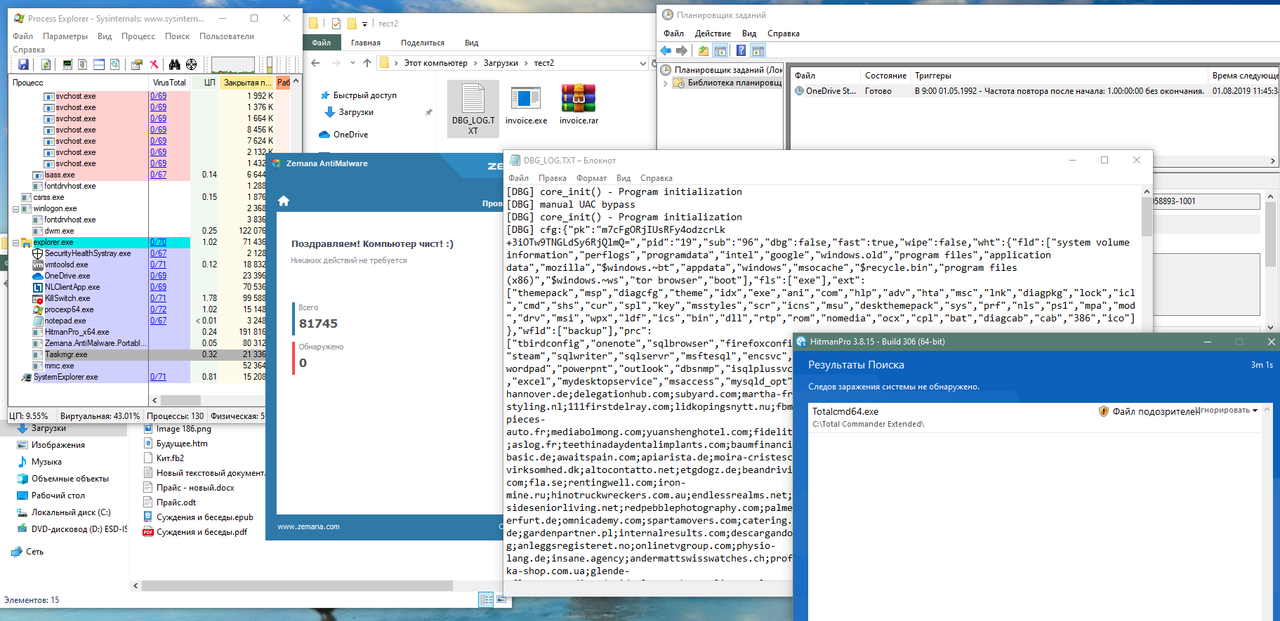Select invoice.exe file icon

point(526,105)
